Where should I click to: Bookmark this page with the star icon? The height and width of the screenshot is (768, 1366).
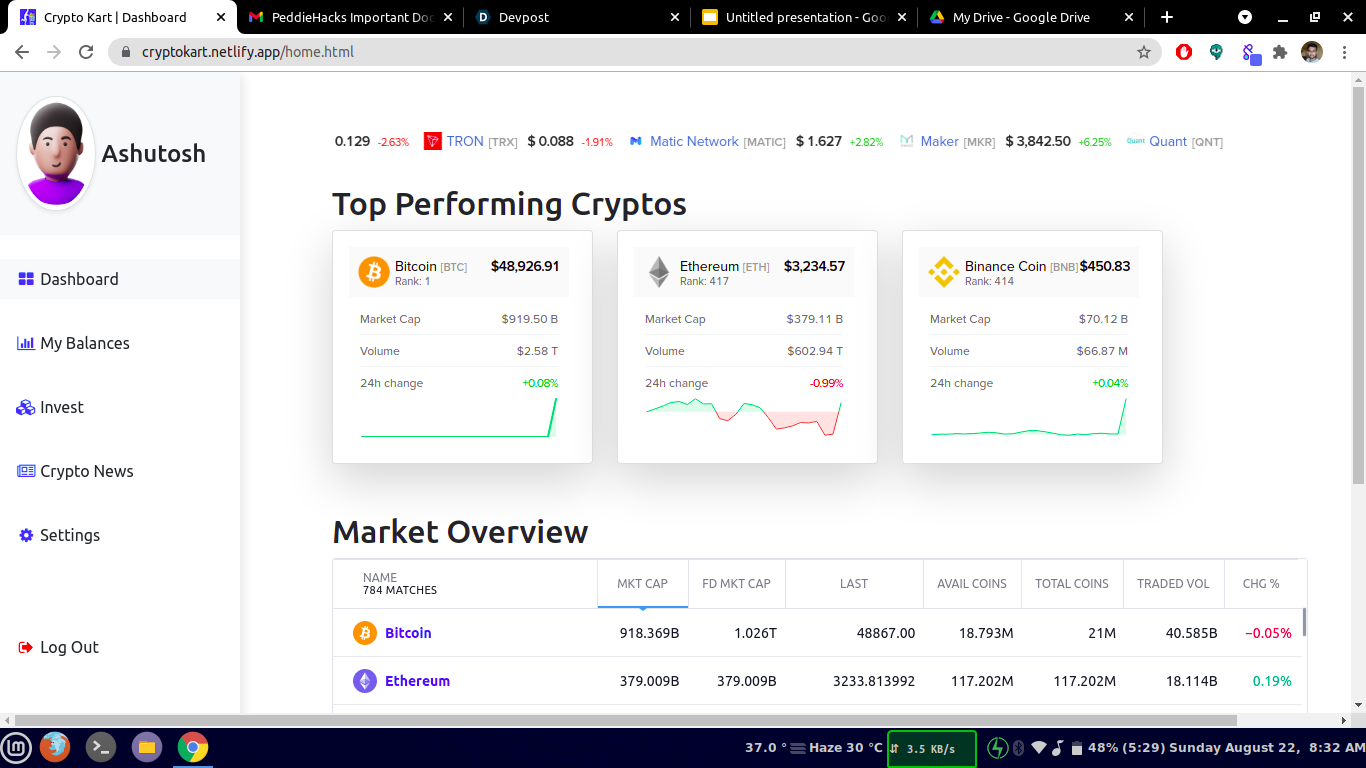(1144, 52)
